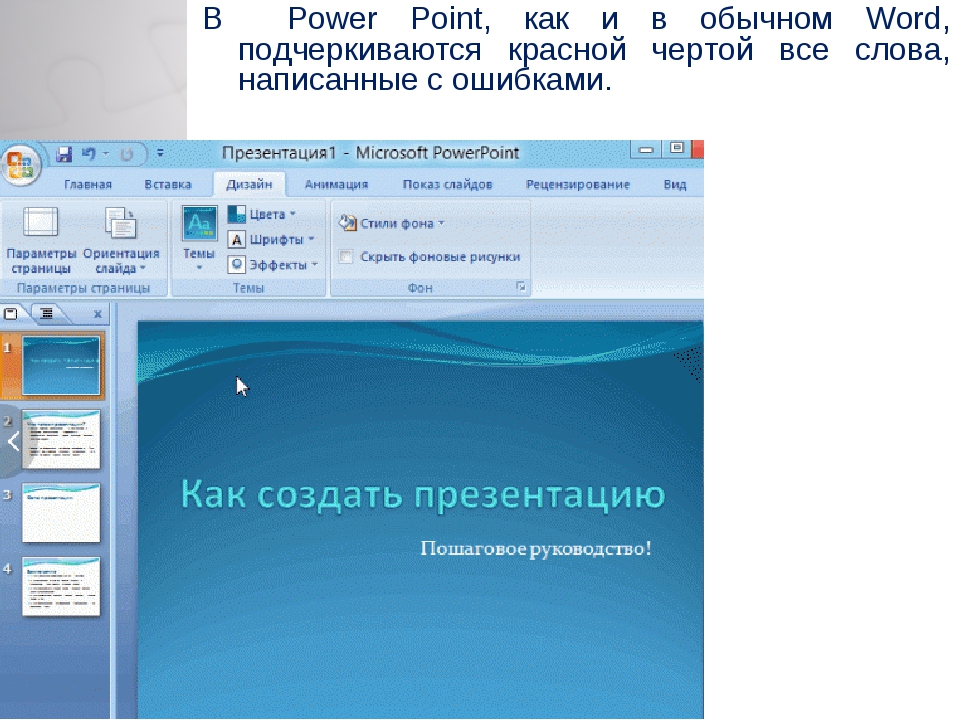This screenshot has height=720, width=960.
Task: Go to the Анимация tab
Action: tap(336, 184)
